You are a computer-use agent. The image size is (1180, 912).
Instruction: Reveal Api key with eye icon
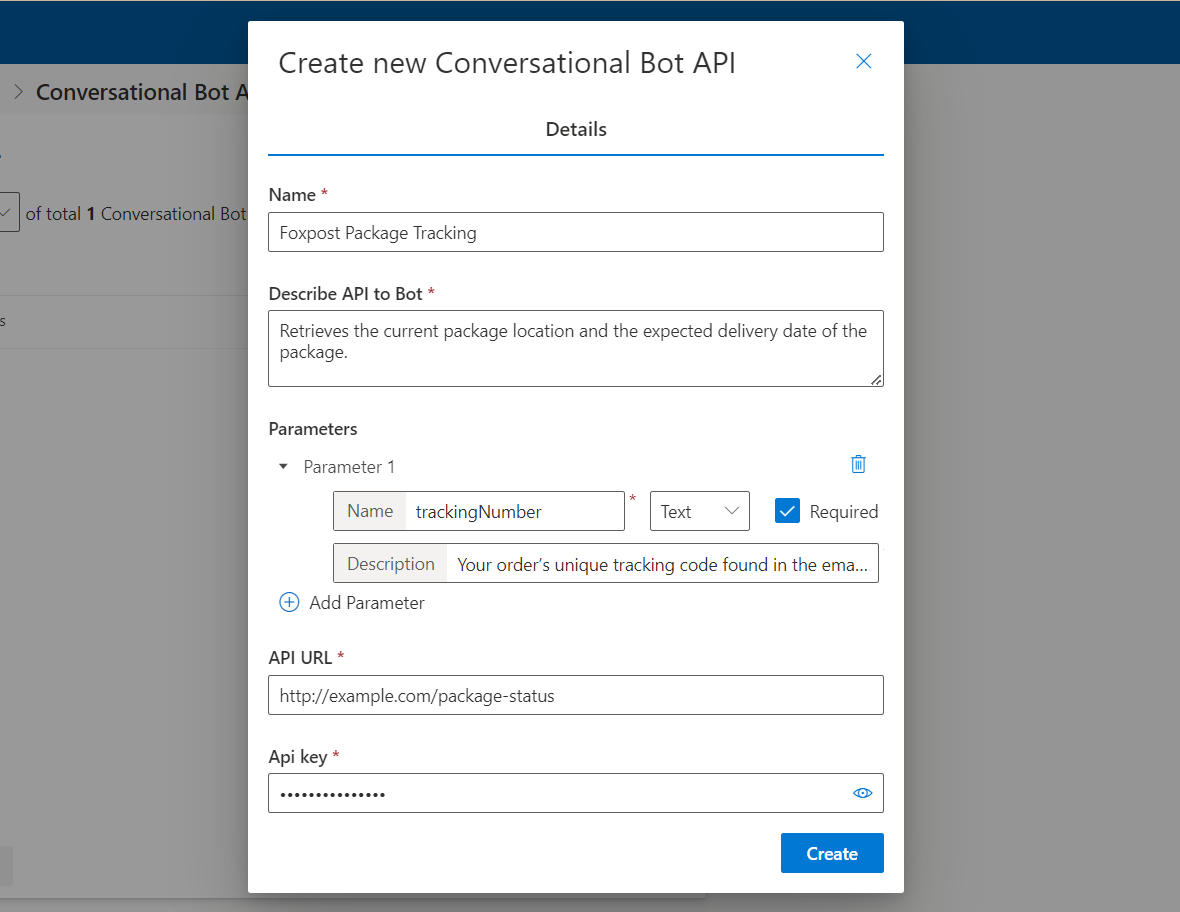[862, 793]
